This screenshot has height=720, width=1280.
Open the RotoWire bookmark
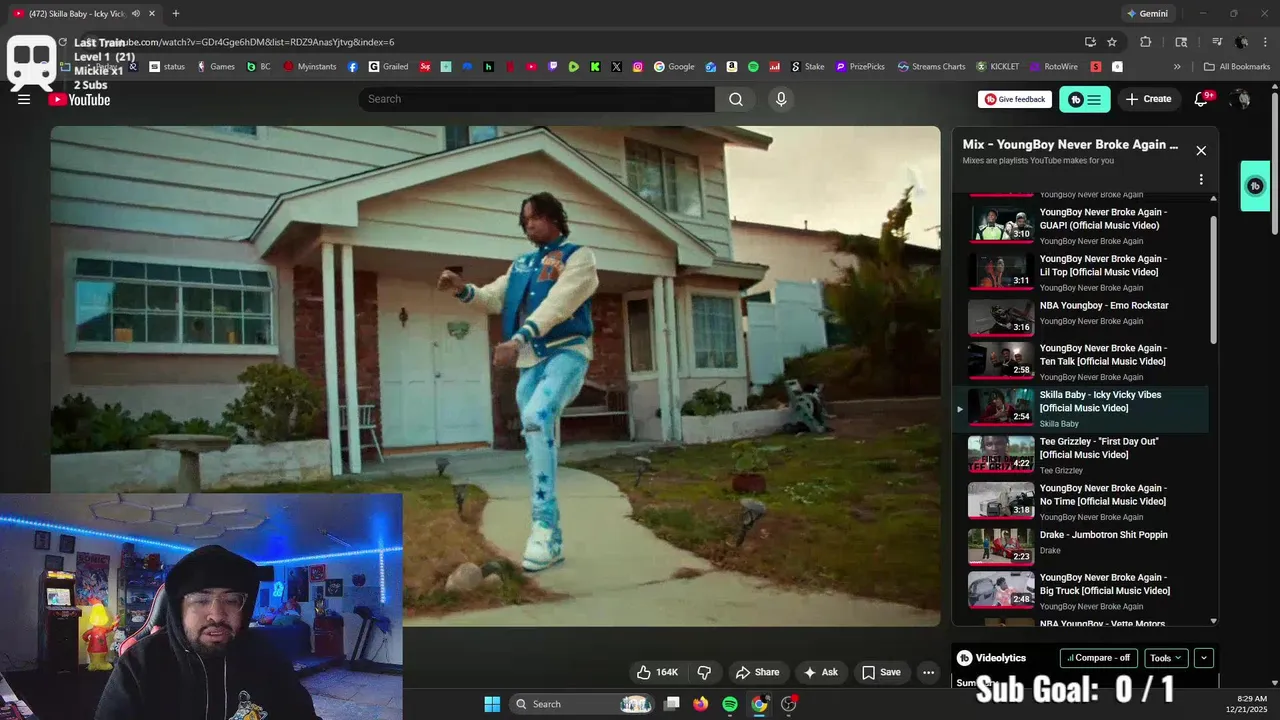[x=1054, y=67]
